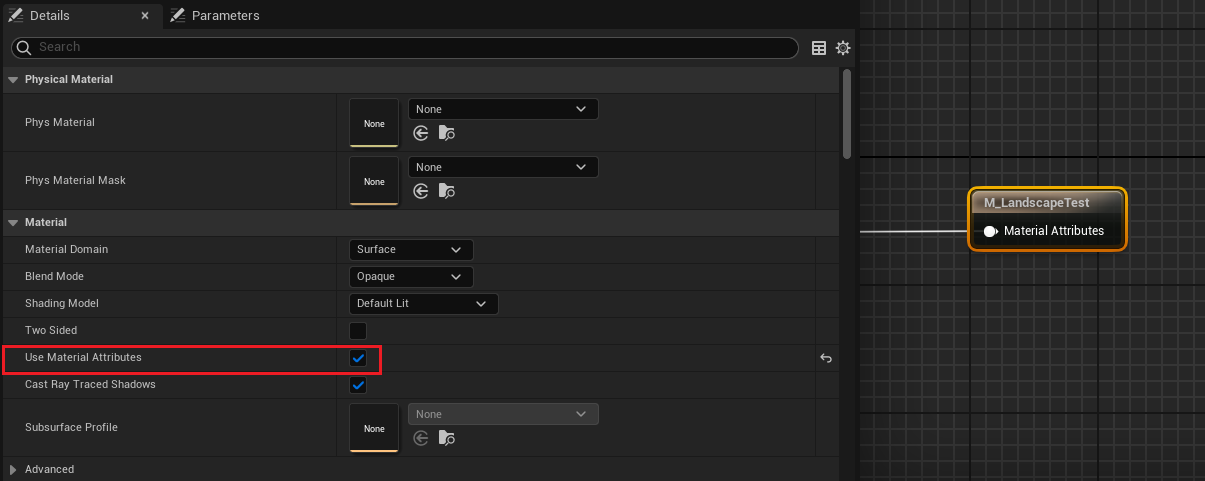Click Use Selected Asset arrow for Phys Material Mask
This screenshot has height=481, width=1205.
(x=421, y=191)
